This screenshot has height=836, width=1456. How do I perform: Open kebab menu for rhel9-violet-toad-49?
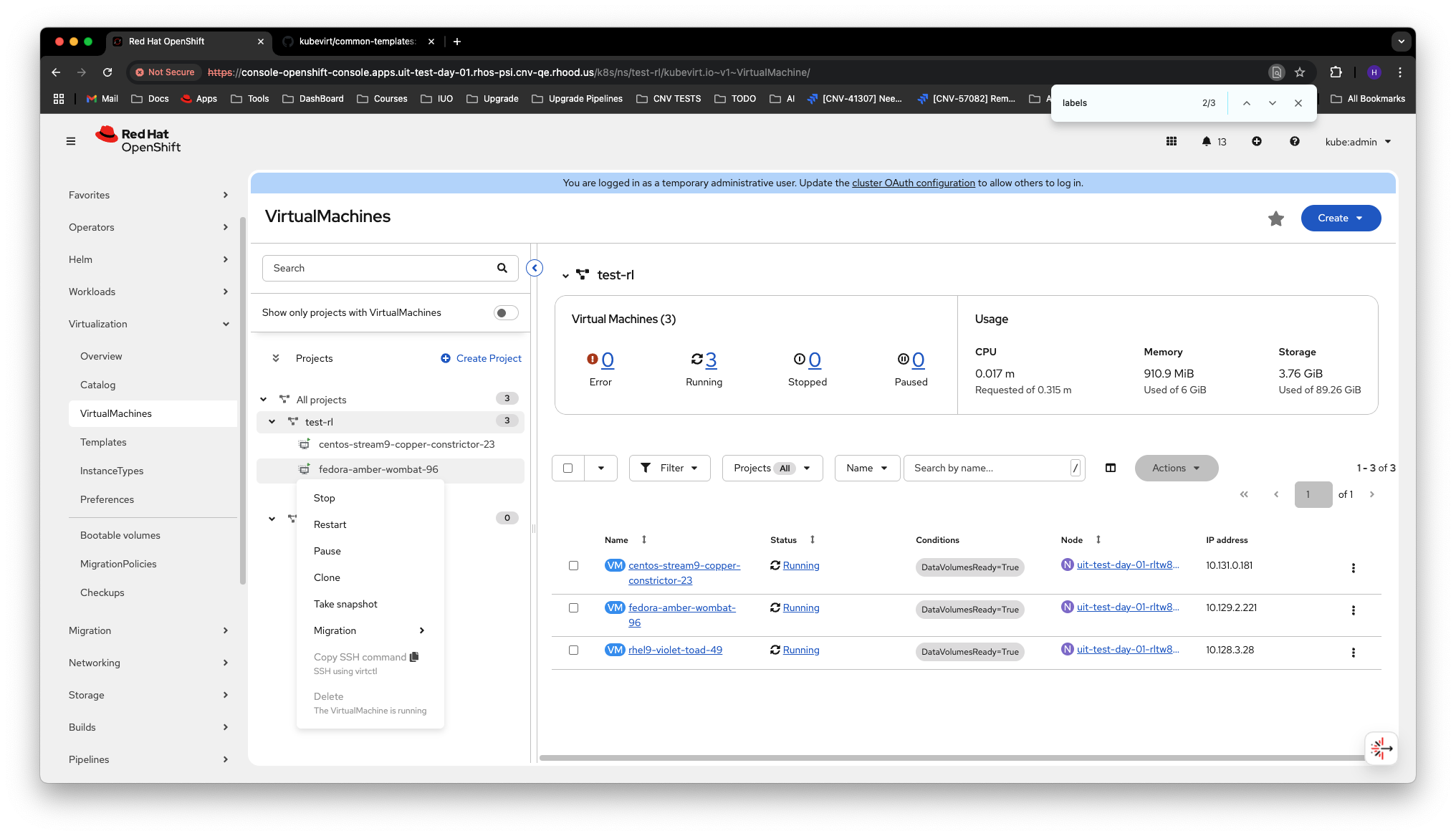click(x=1354, y=653)
